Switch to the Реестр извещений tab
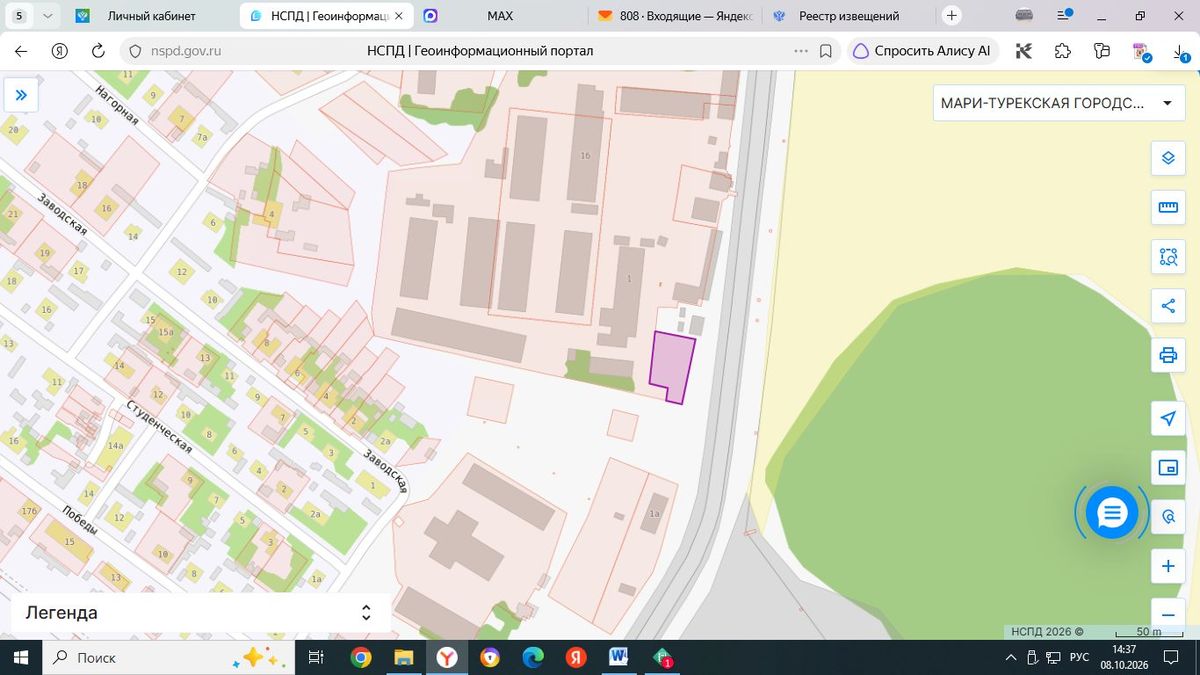The width and height of the screenshot is (1200, 675). pyautogui.click(x=848, y=16)
